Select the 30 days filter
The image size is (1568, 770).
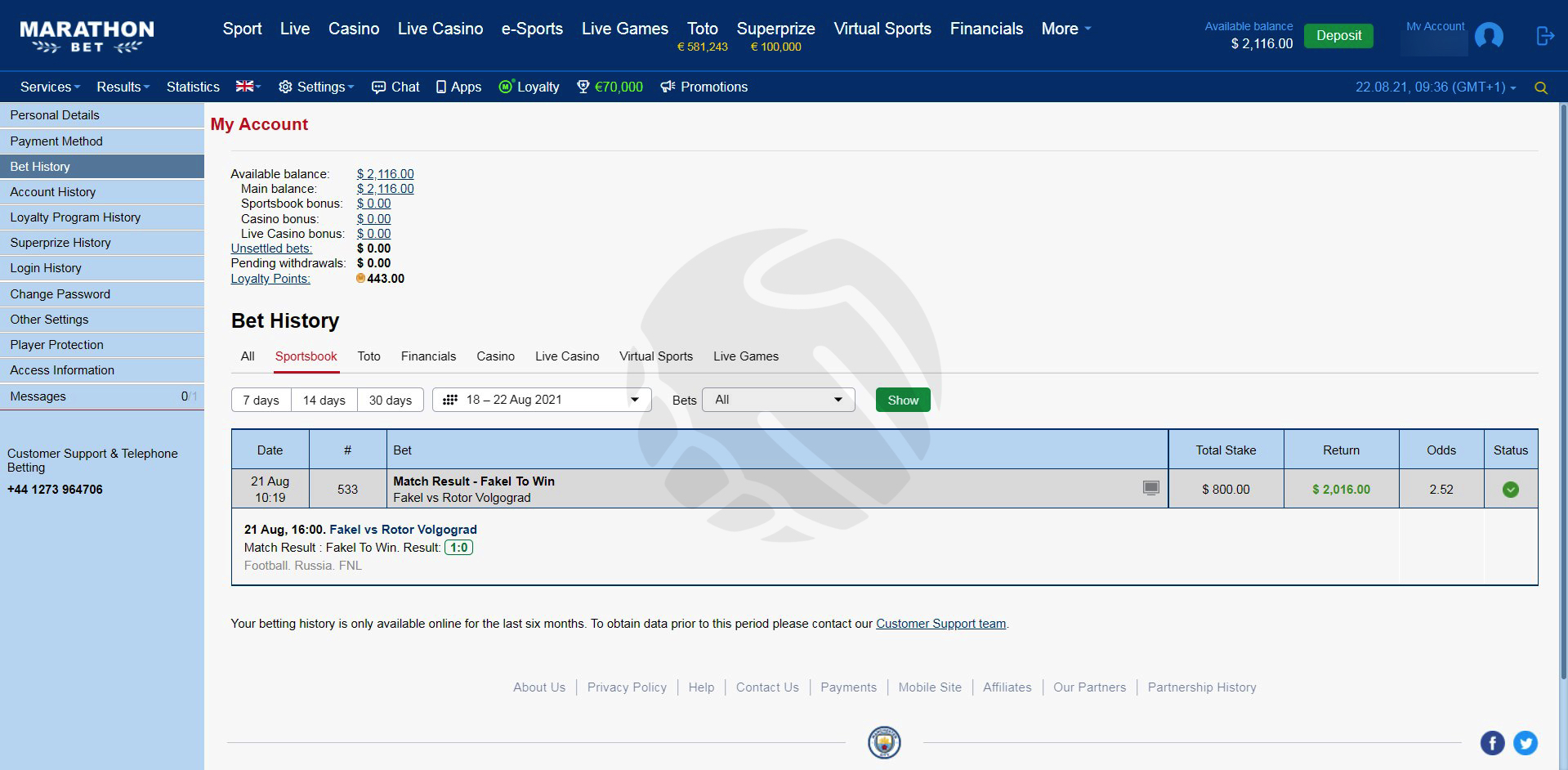tap(391, 400)
